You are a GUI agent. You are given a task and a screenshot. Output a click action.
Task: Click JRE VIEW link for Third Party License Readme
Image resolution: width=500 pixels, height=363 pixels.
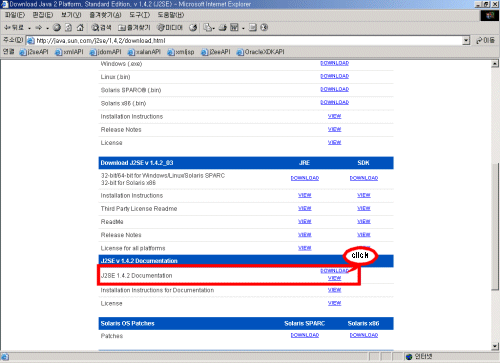point(305,209)
